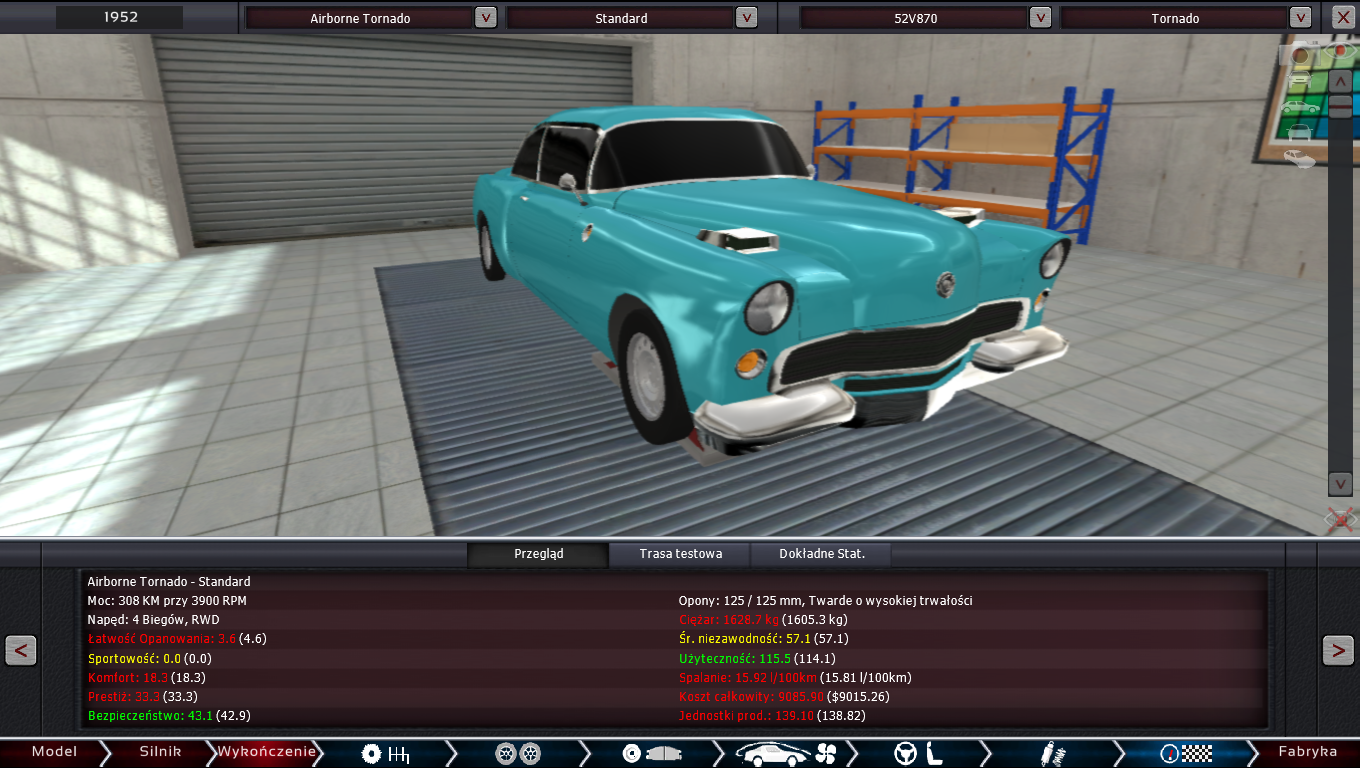The image size is (1360, 768).
Task: Open the suspension spring section
Action: [x=1051, y=753]
